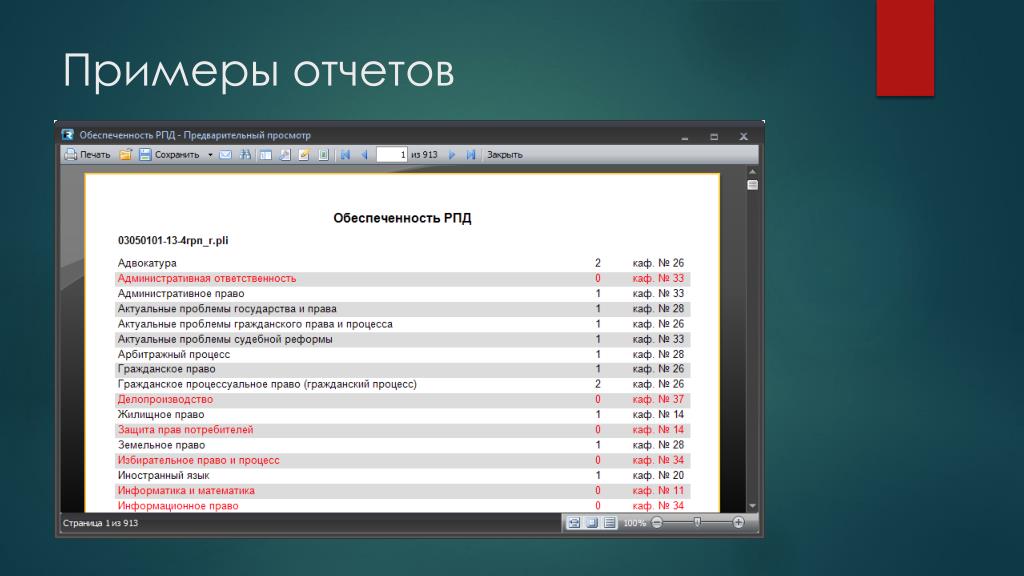
Task: Click the Закрыть button in toolbar
Action: point(505,155)
